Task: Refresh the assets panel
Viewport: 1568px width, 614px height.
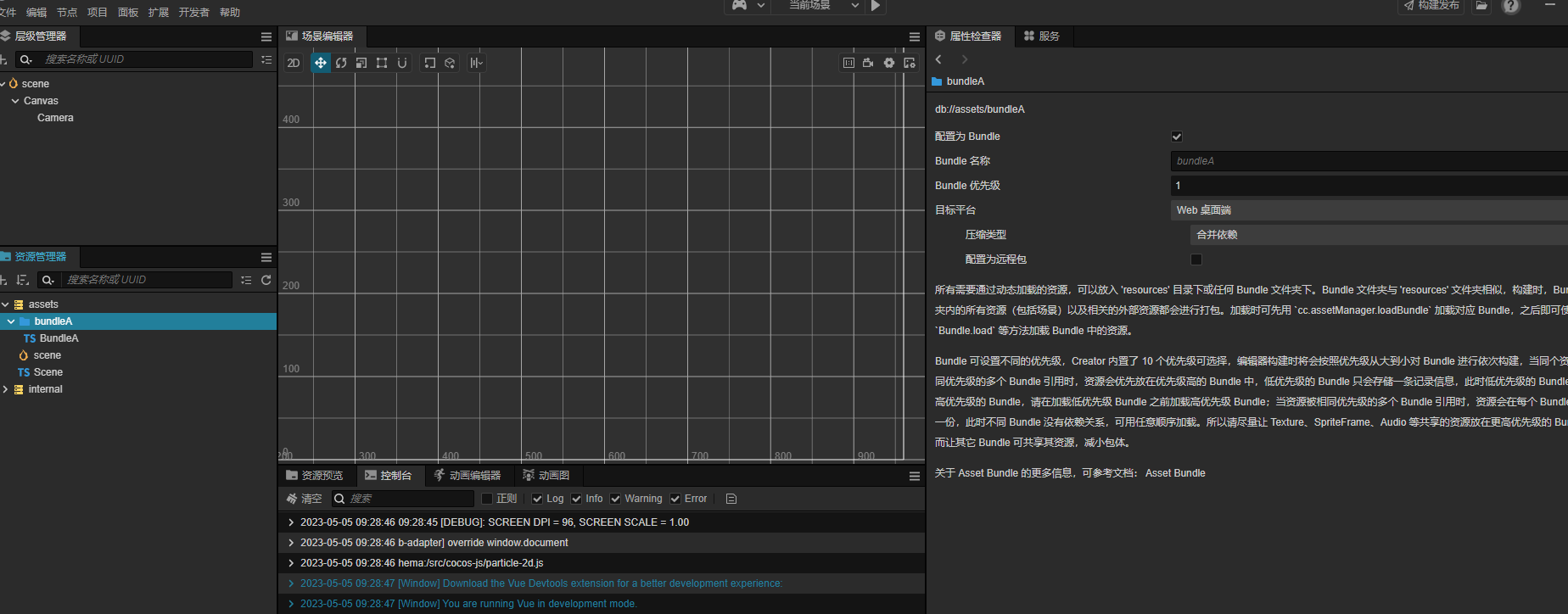Action: (266, 280)
